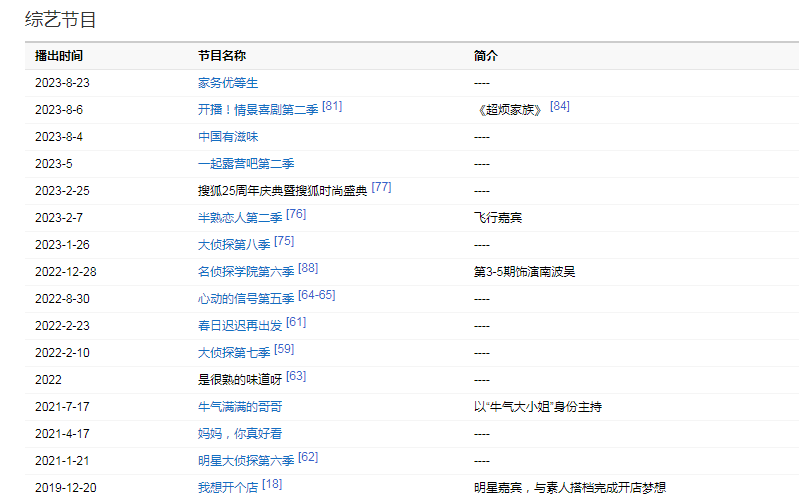Open citation [88] reference

[x=308, y=268]
